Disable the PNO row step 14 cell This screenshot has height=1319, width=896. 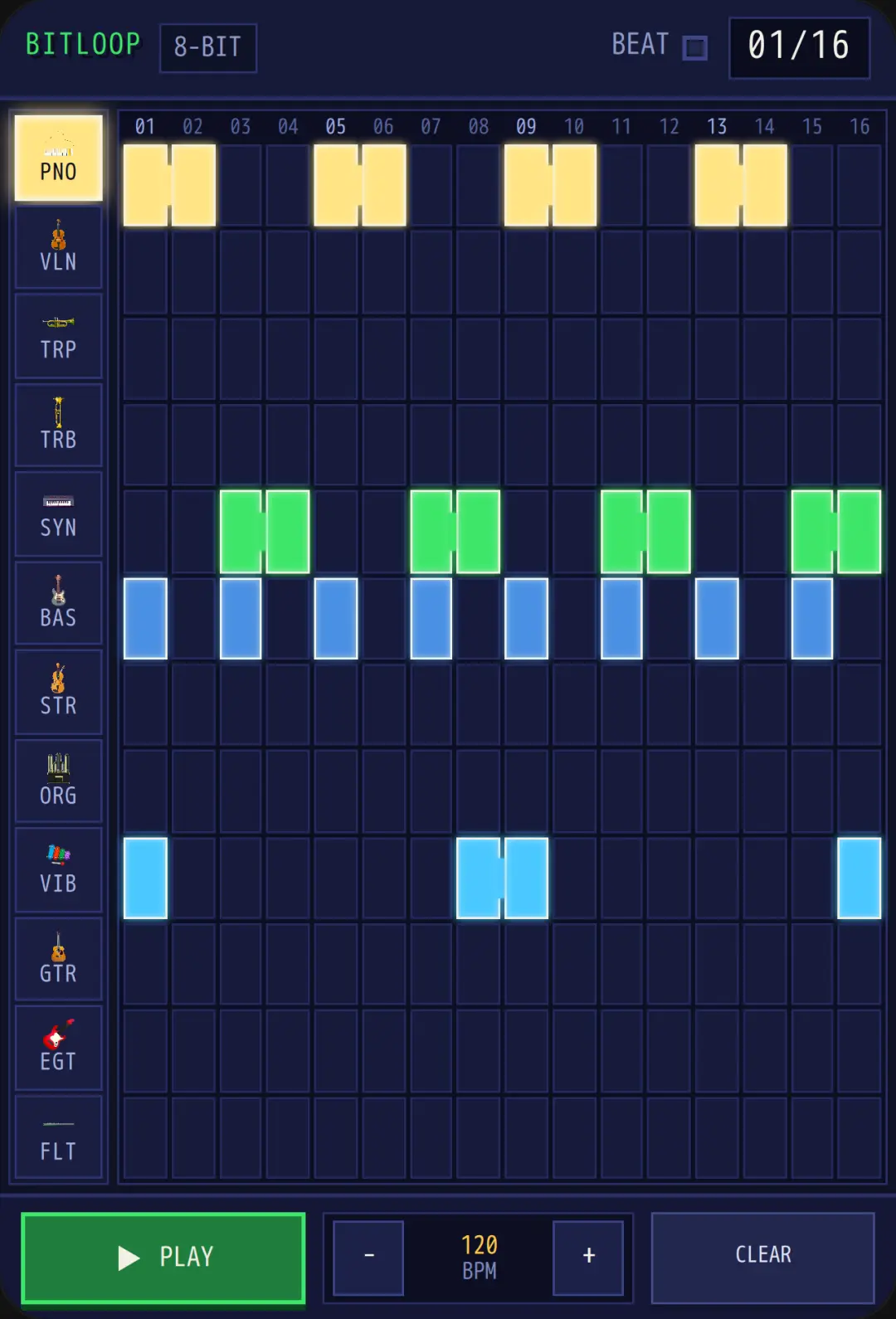[x=764, y=185]
